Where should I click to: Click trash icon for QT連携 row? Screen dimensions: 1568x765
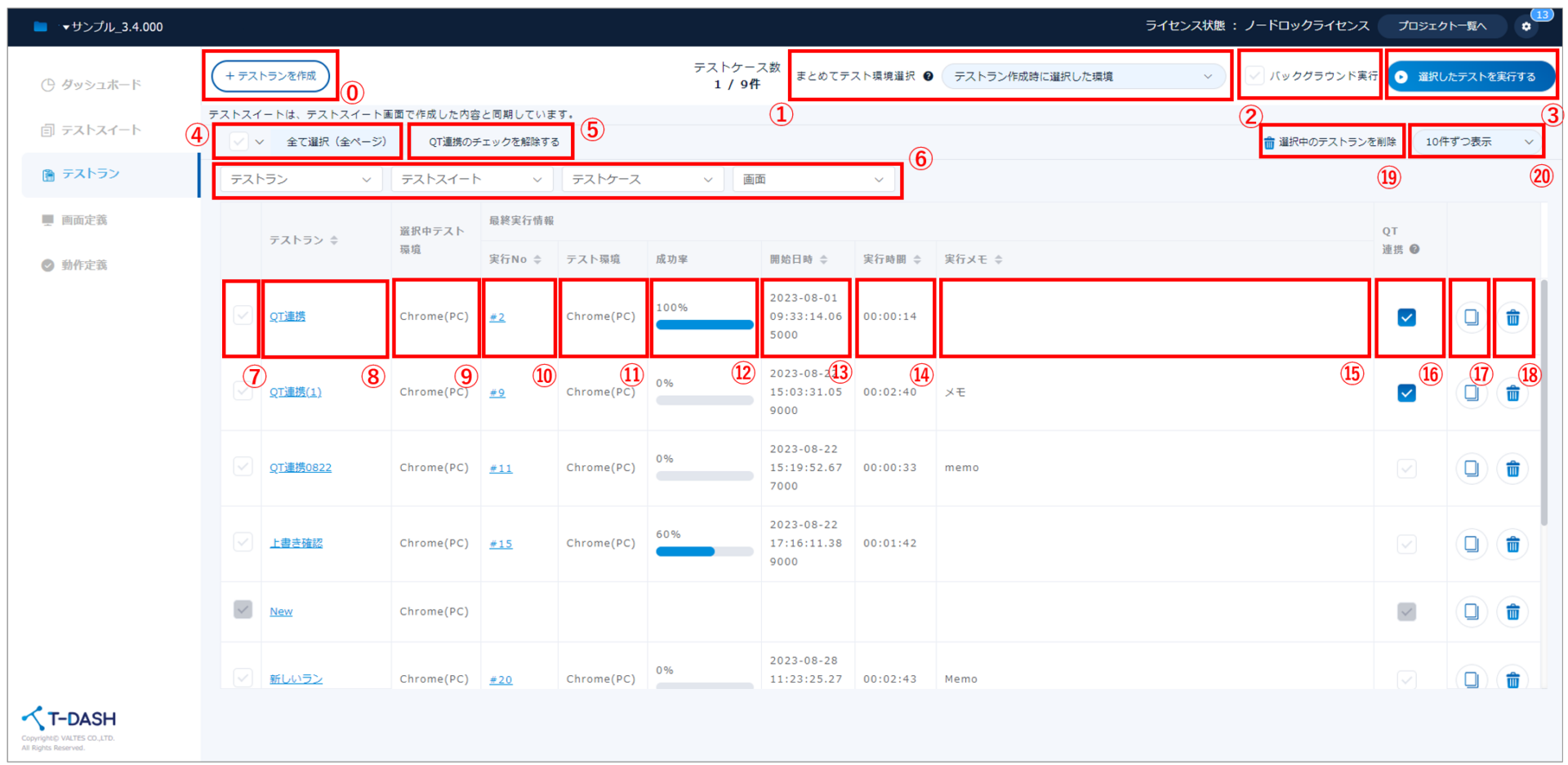coord(1512,318)
